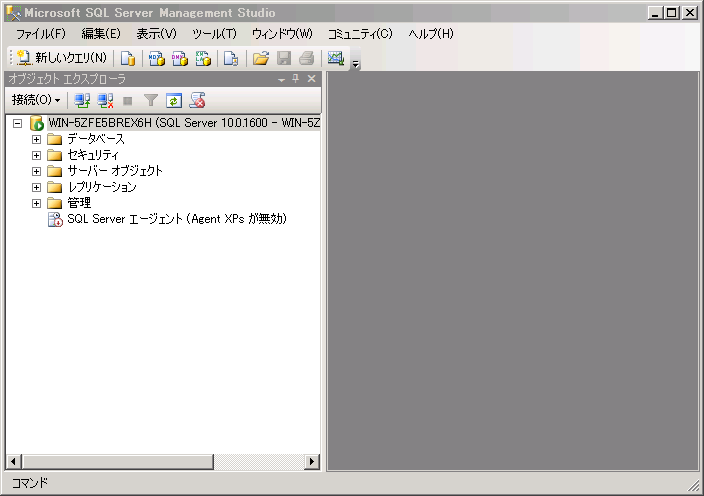
Task: Click the Refresh icon in Object Explorer
Action: point(174,101)
